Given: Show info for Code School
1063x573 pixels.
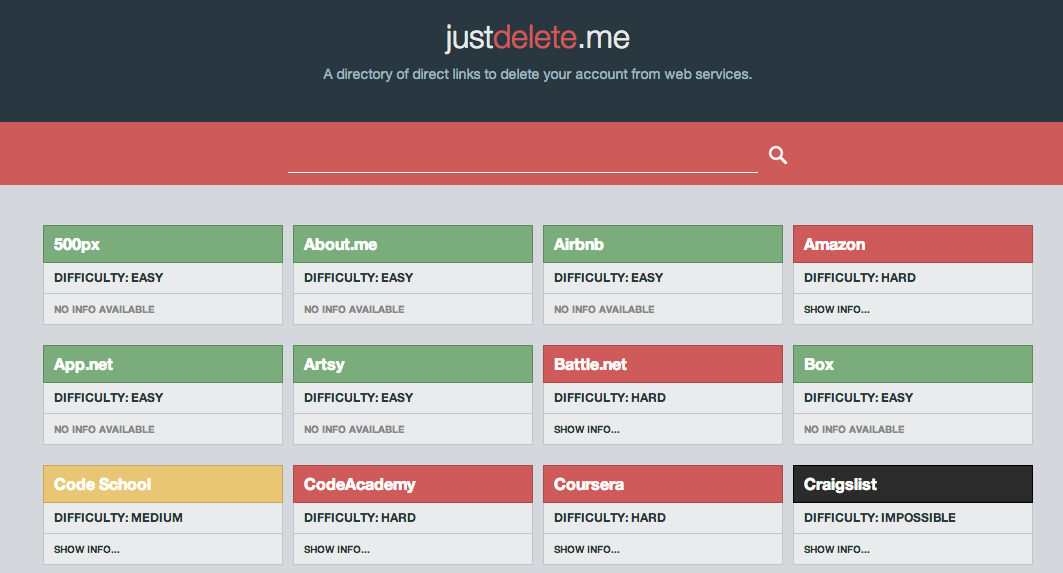Looking at the screenshot, I should [x=87, y=549].
